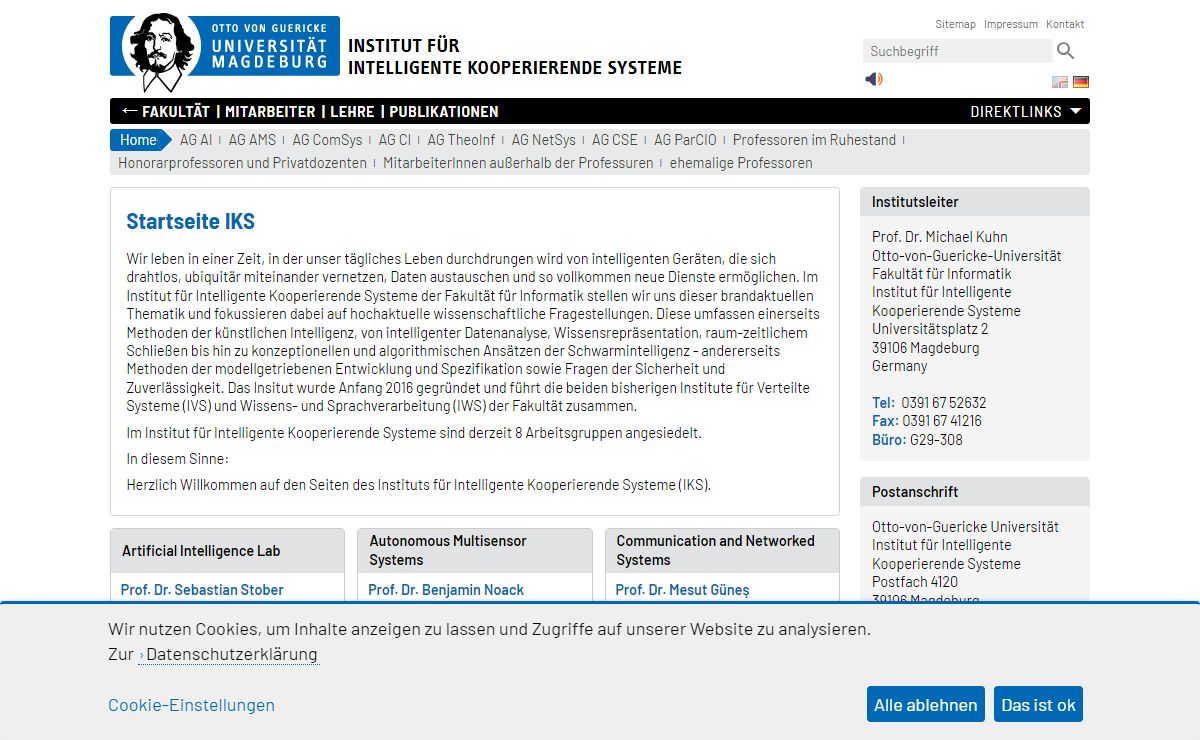The height and width of the screenshot is (740, 1200).
Task: Click in the Suchbegriff search field
Action: (x=957, y=51)
